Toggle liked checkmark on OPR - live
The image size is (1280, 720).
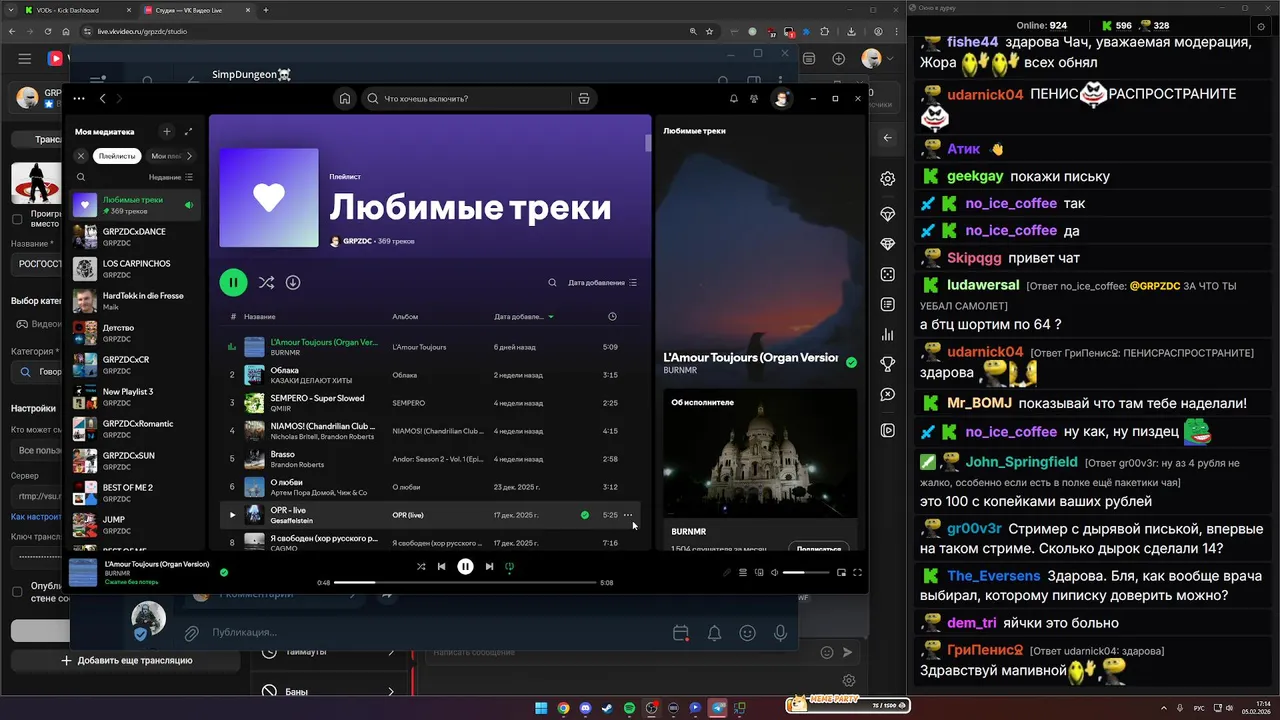click(585, 515)
